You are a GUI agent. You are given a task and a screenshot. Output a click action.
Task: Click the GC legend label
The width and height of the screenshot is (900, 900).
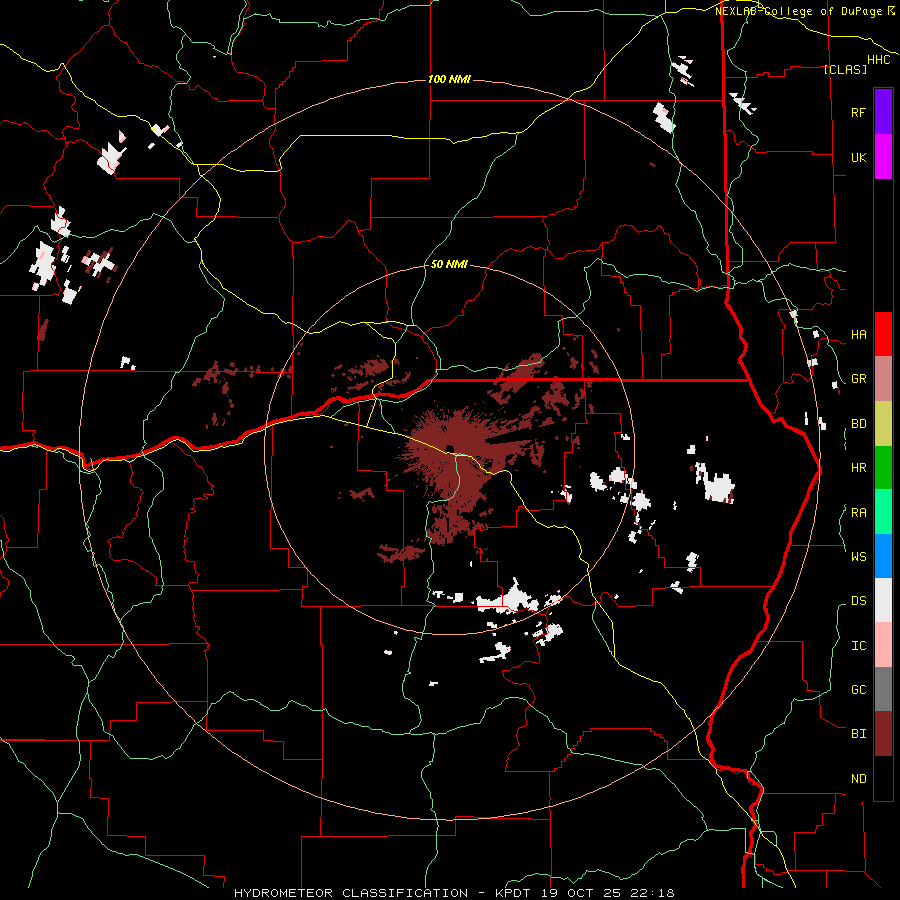click(859, 689)
